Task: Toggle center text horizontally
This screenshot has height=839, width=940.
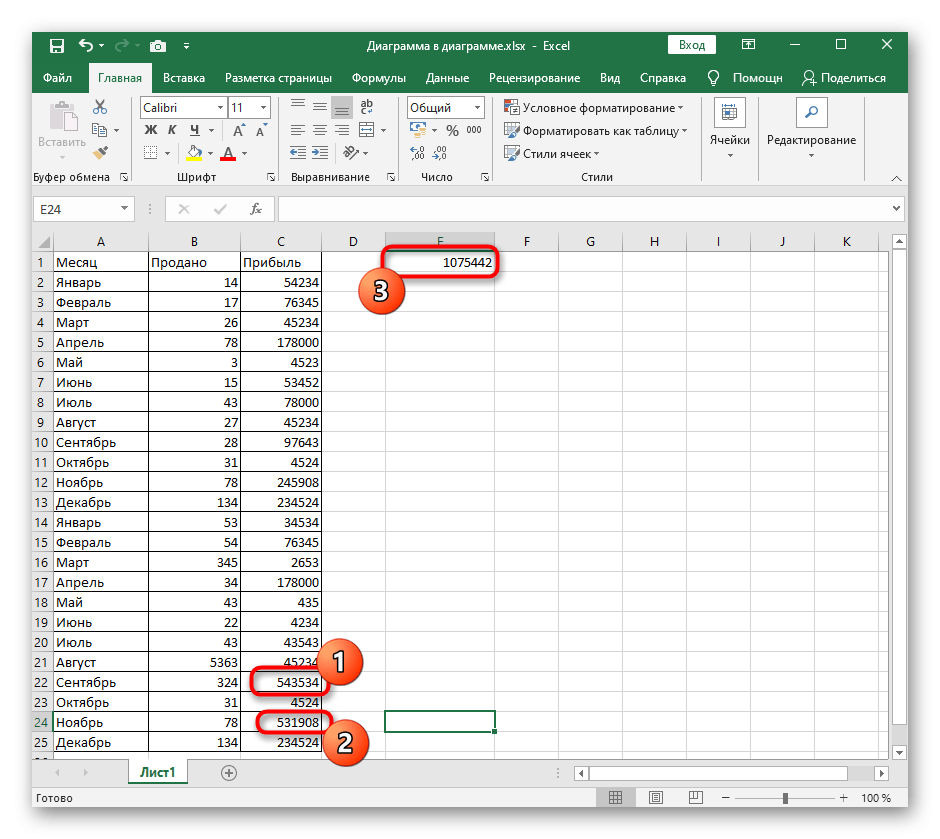Action: click(320, 130)
